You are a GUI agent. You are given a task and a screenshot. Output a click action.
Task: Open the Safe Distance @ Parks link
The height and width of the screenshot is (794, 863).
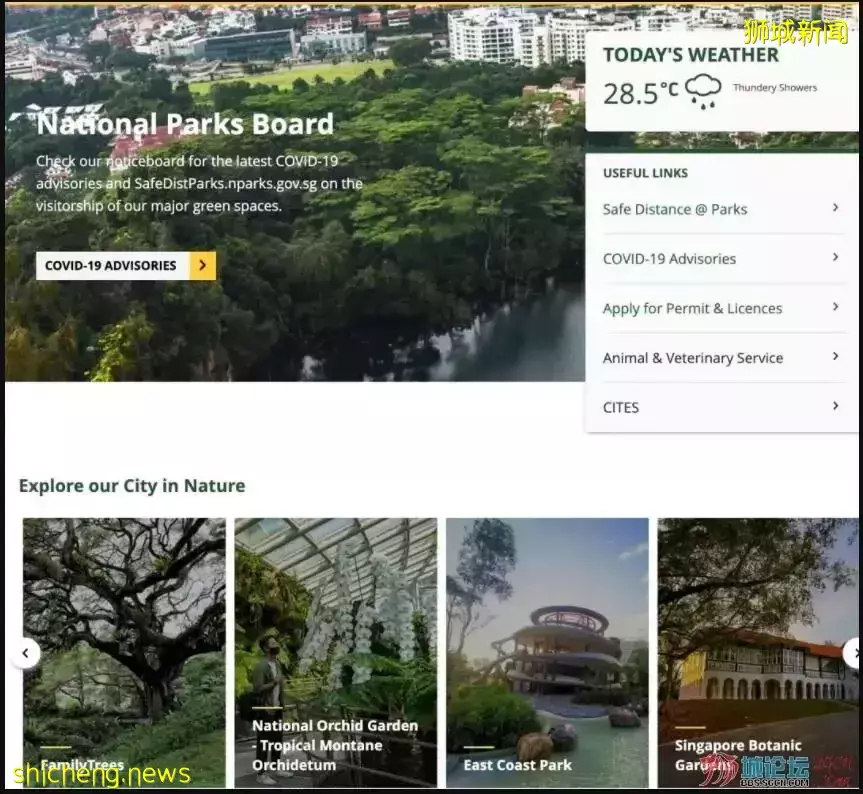(675, 209)
